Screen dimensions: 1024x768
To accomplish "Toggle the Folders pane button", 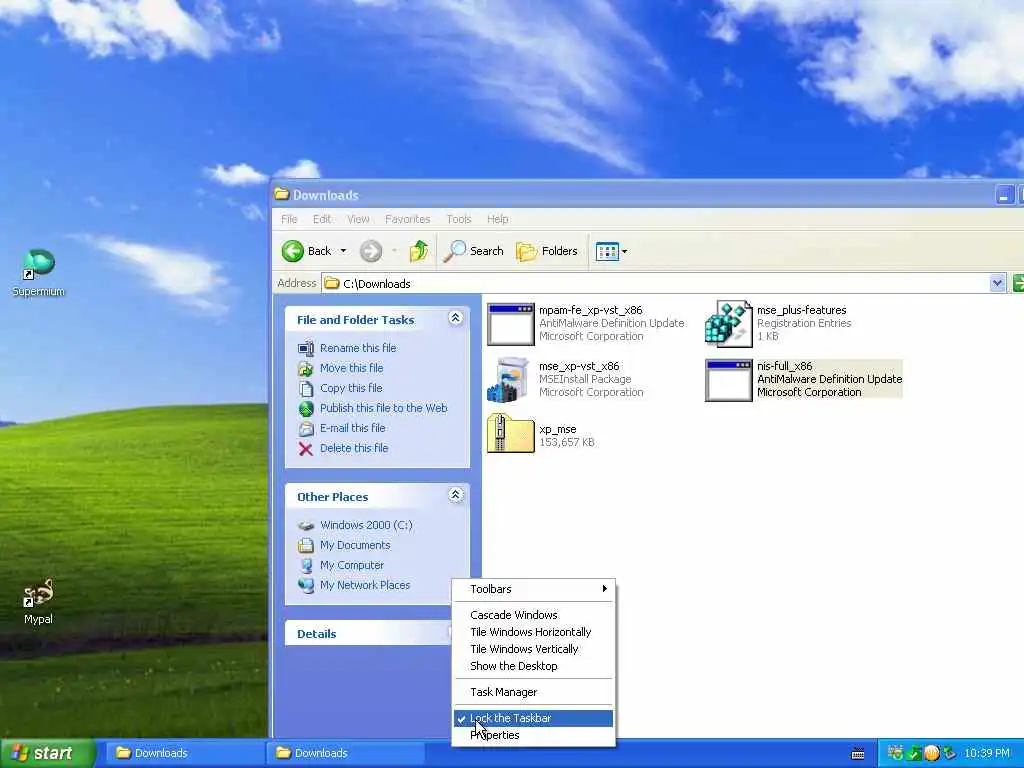I will (547, 251).
